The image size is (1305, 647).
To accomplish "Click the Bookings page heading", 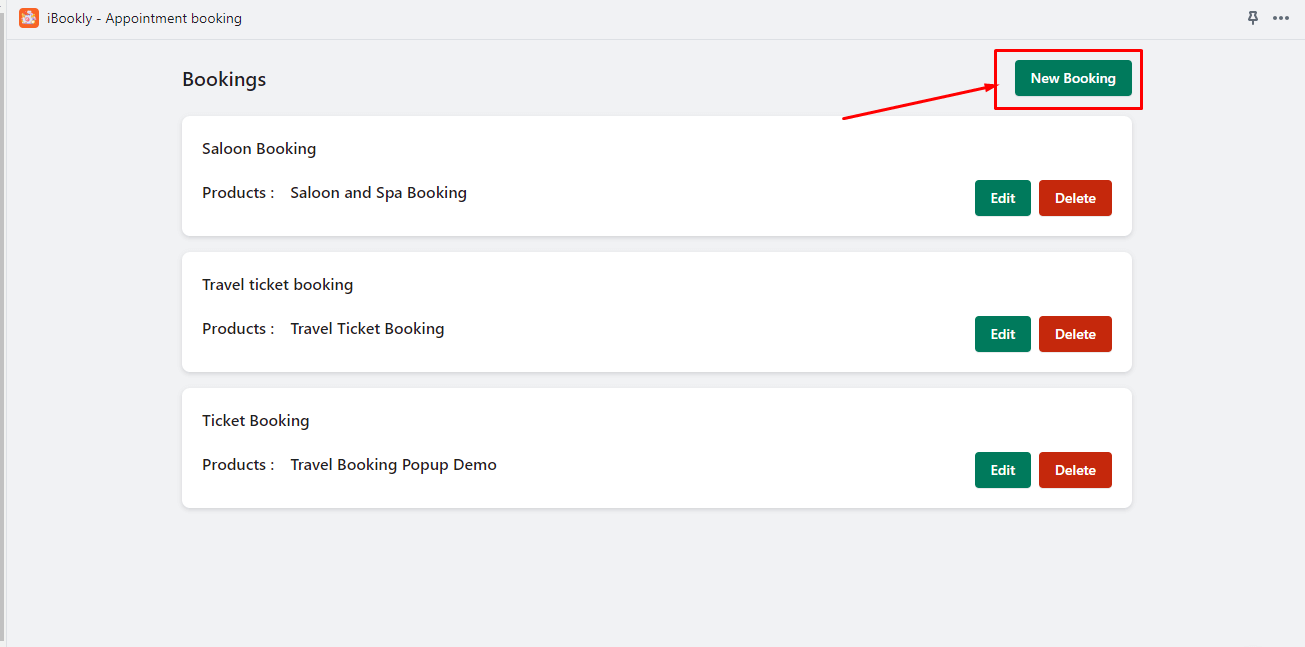I will 224,79.
